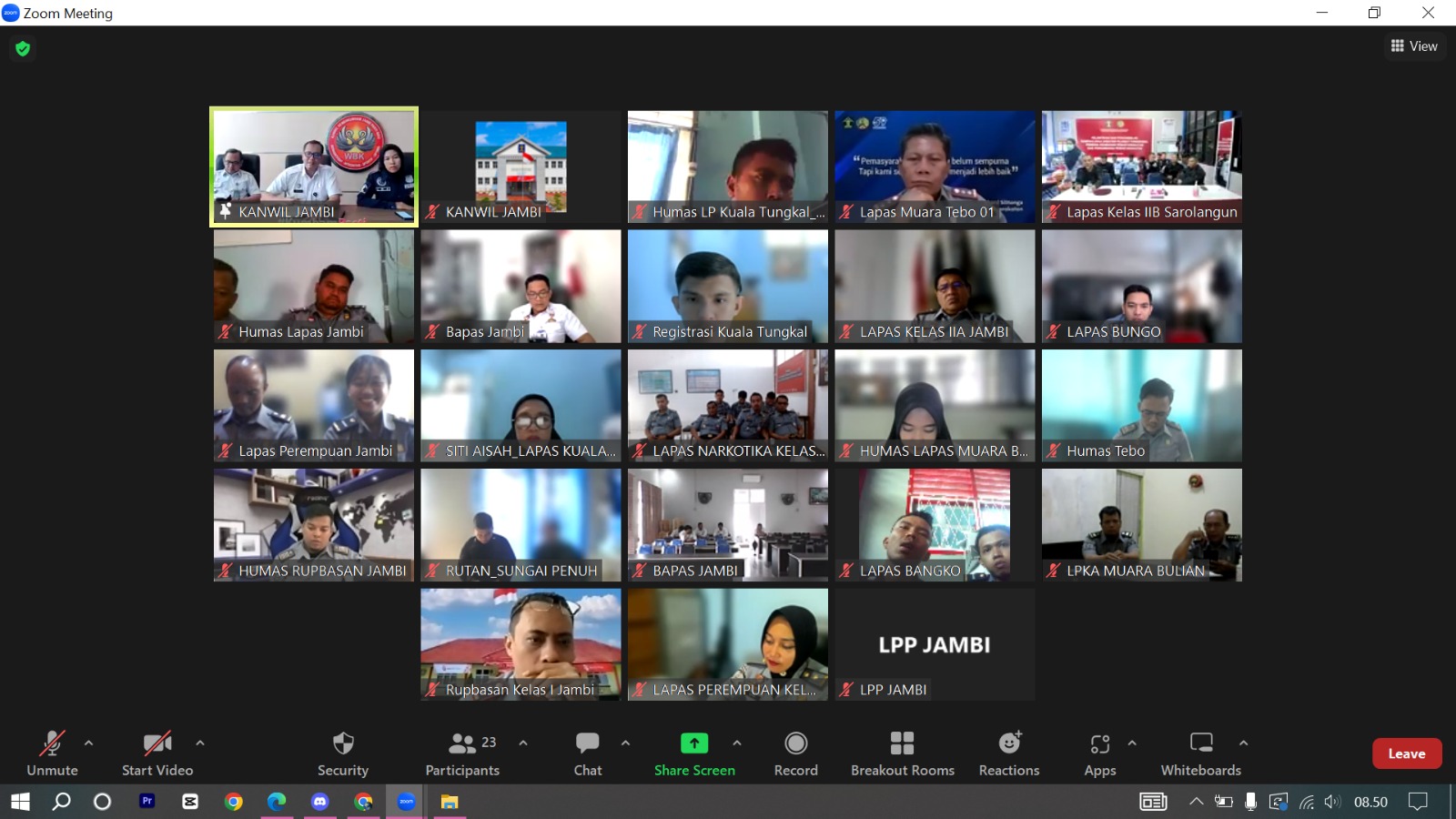
Task: Expand participants options arrow
Action: click(x=523, y=743)
